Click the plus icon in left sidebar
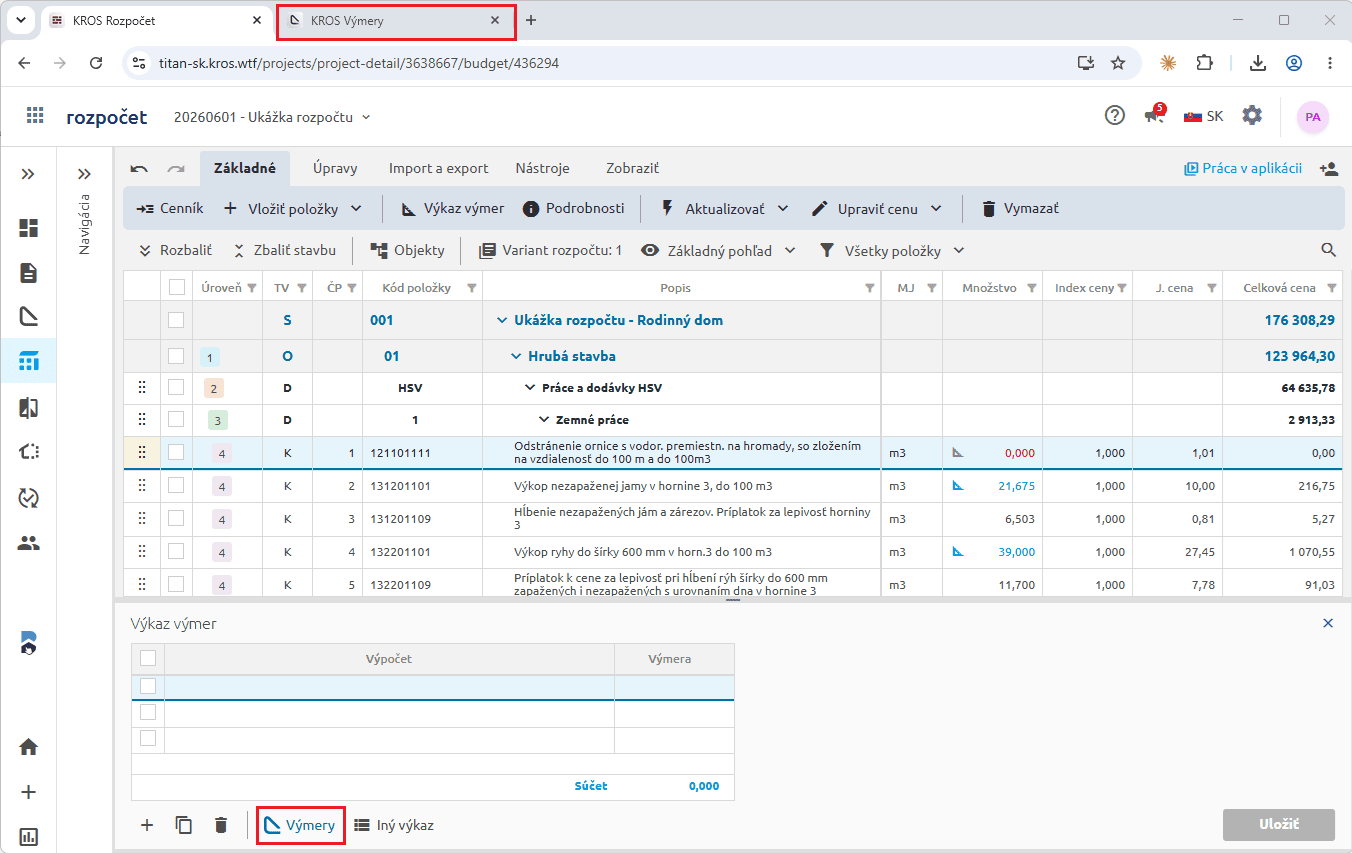The image size is (1352, 853). pyautogui.click(x=29, y=792)
